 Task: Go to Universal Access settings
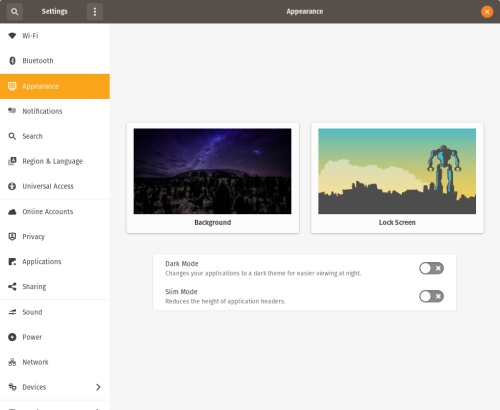click(x=55, y=186)
